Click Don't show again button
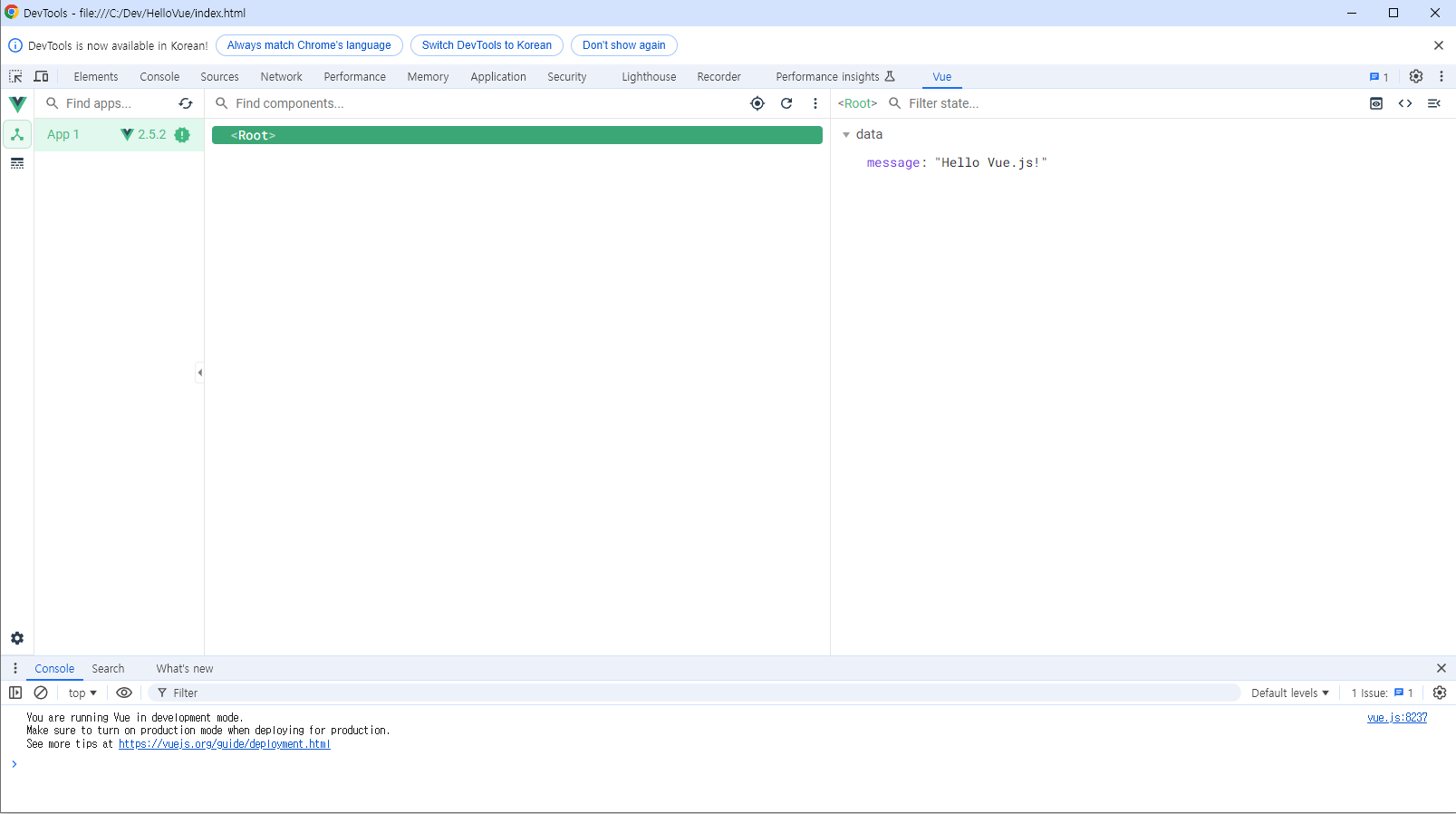Viewport: 1456px width, 814px height. tap(624, 45)
